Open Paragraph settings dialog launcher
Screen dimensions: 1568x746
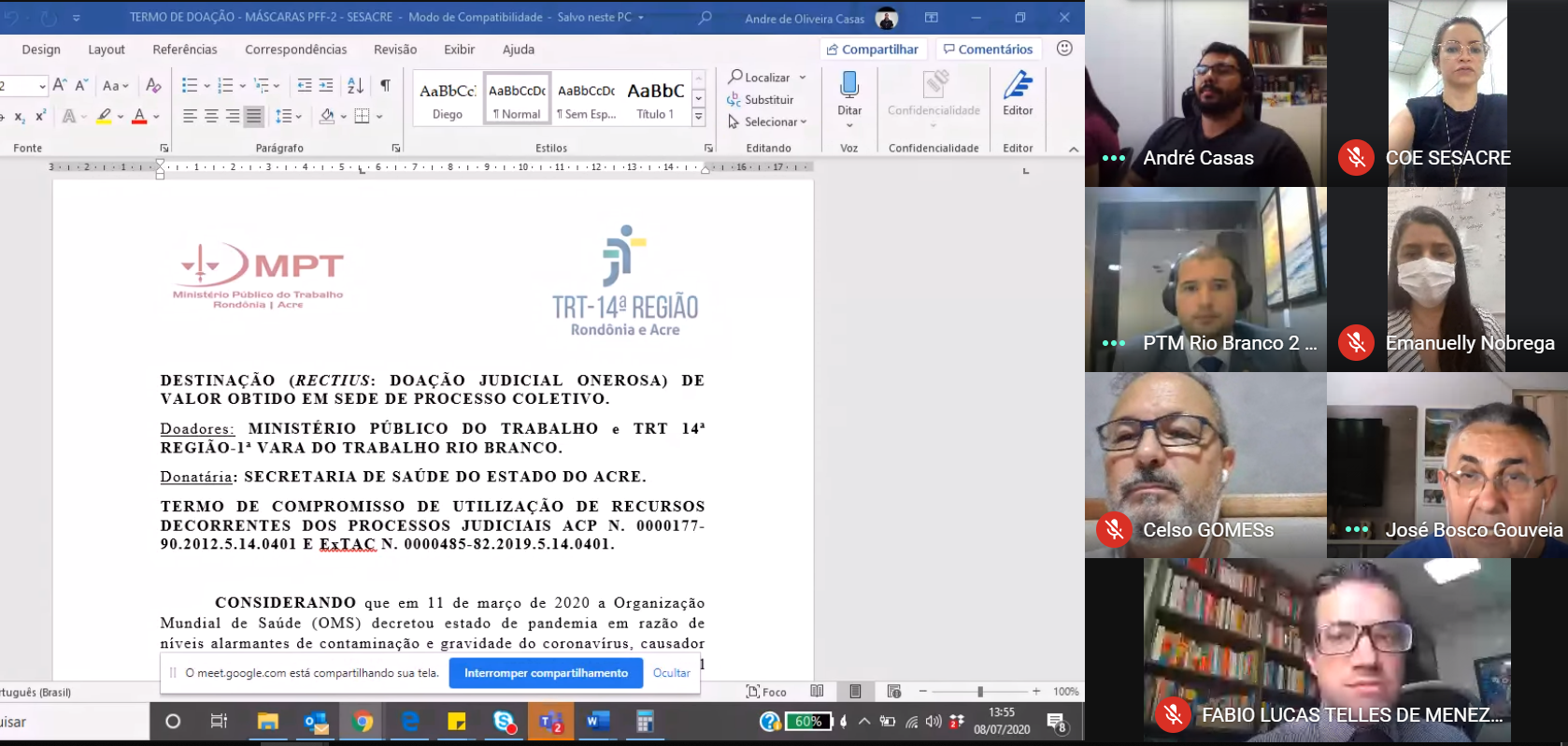coord(396,148)
